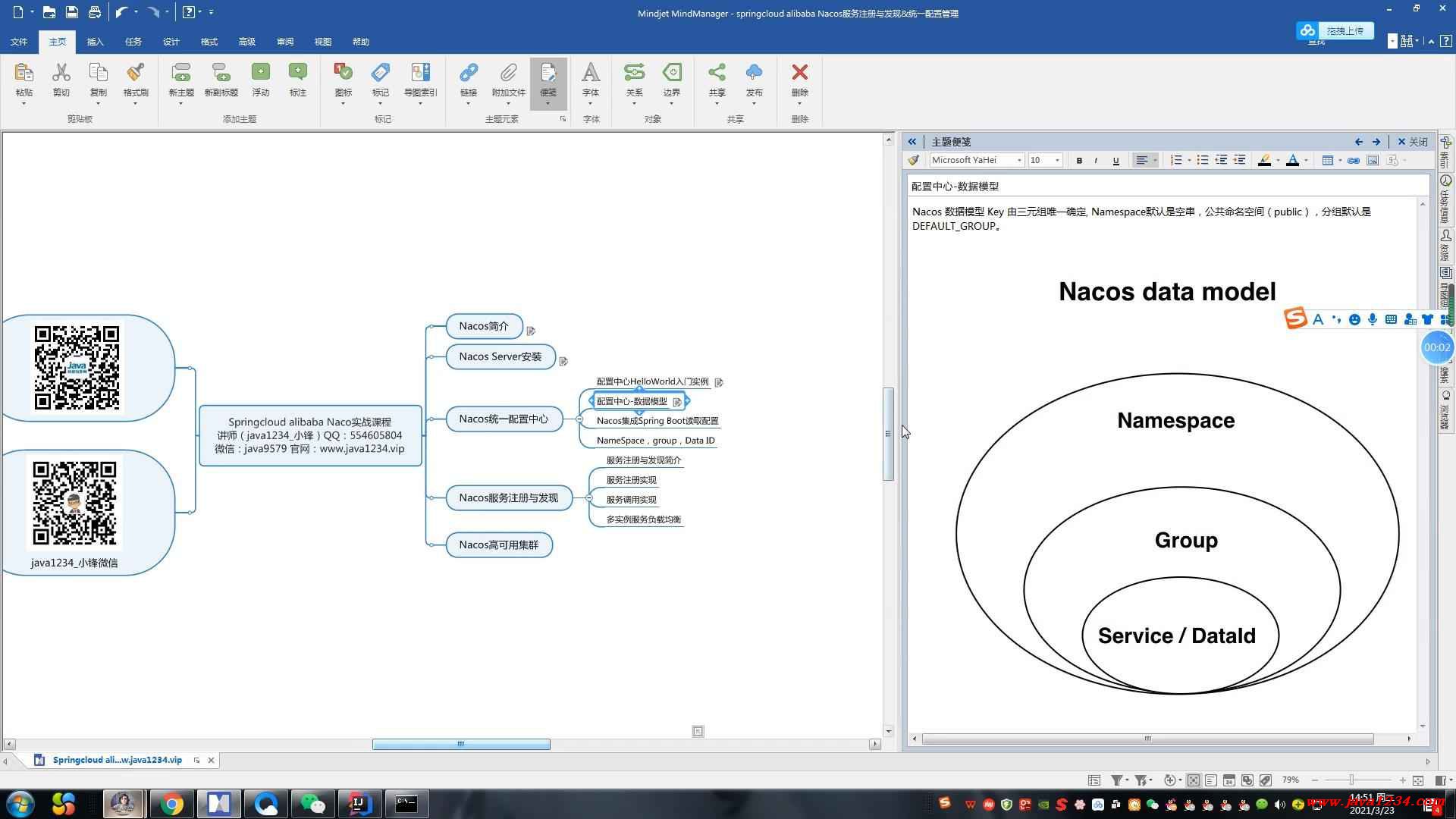Screen dimensions: 1456x819
Task: Toggle the Notes (便笺) ribbon button
Action: click(x=548, y=83)
